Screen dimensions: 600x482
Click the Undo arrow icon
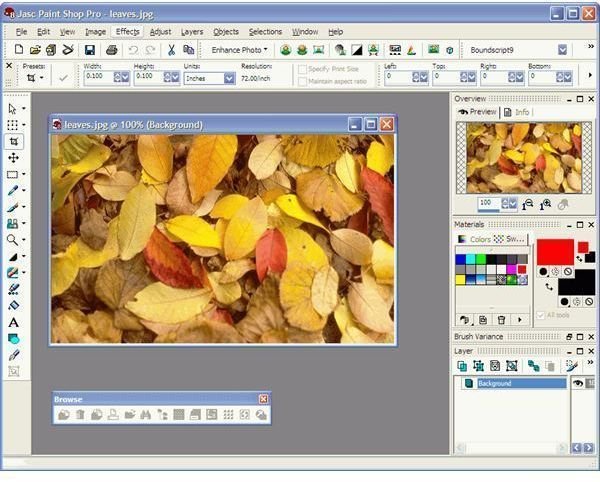coord(133,49)
